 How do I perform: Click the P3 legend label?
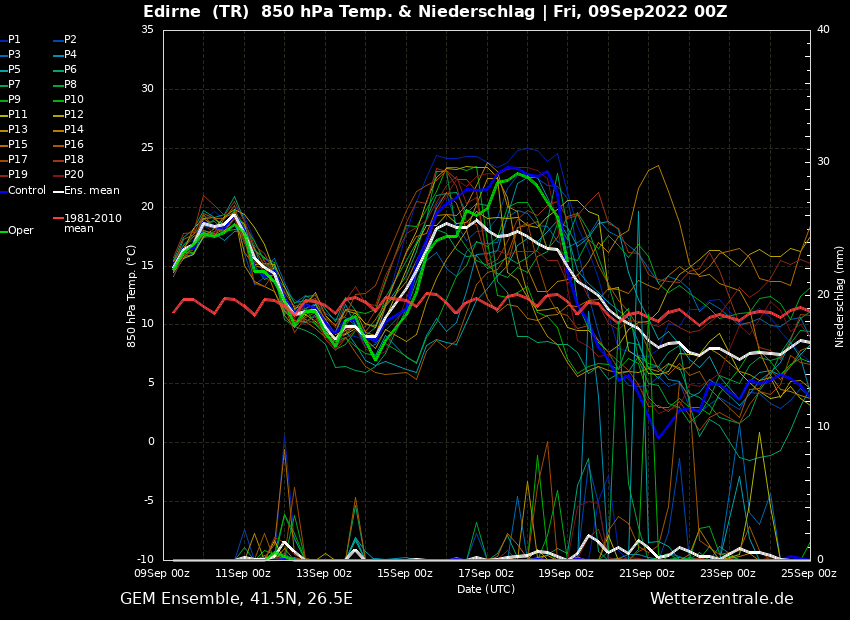14,55
